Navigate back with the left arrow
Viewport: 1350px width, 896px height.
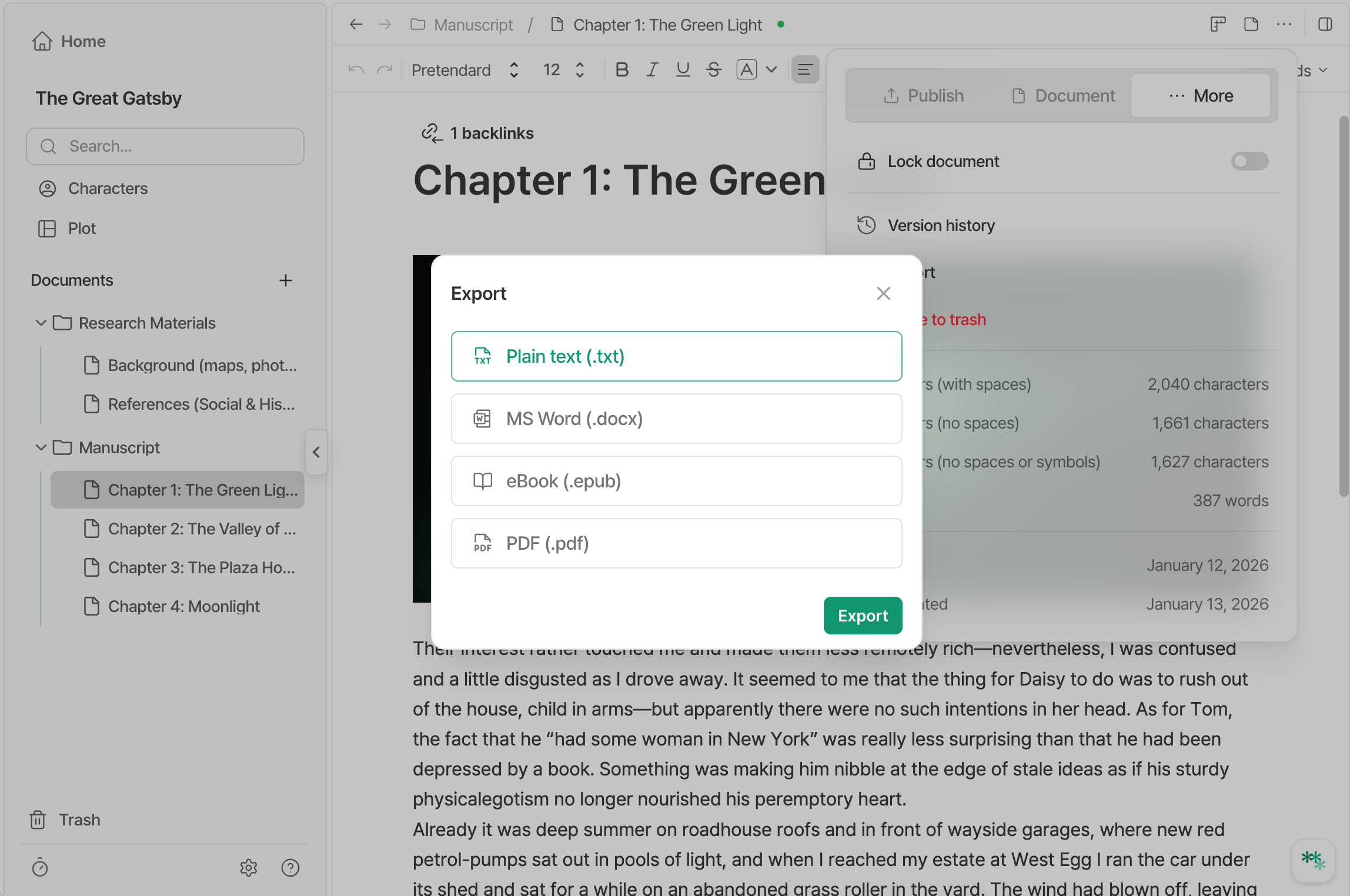pos(356,24)
